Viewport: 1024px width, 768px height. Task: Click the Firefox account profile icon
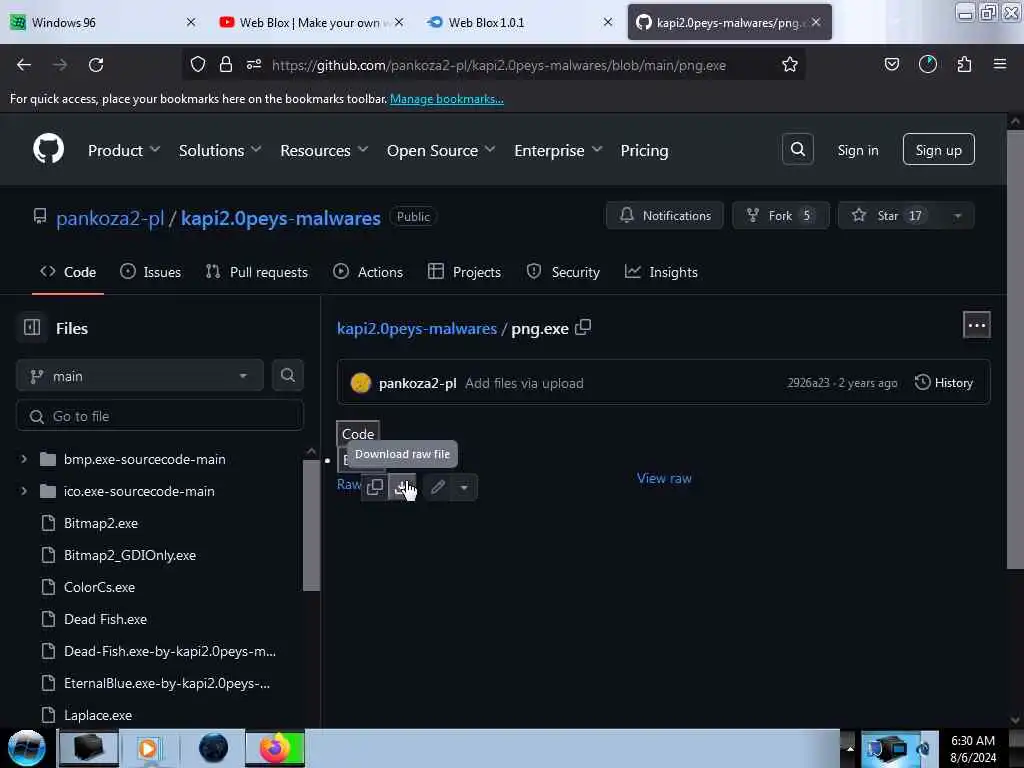point(927,64)
